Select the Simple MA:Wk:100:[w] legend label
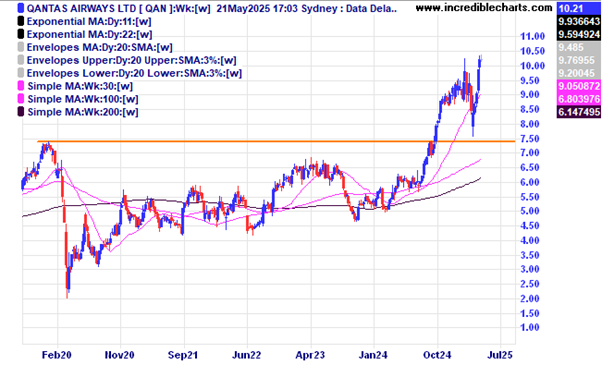This screenshot has width=602, height=365. pos(83,99)
